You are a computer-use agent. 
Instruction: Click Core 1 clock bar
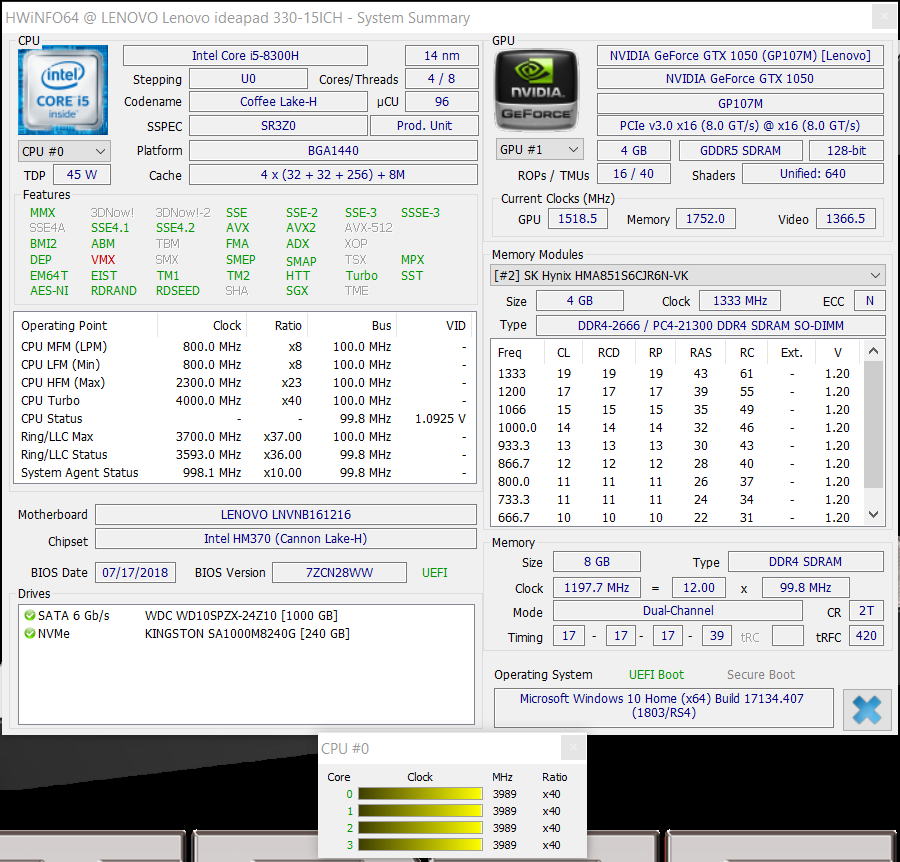tap(420, 811)
